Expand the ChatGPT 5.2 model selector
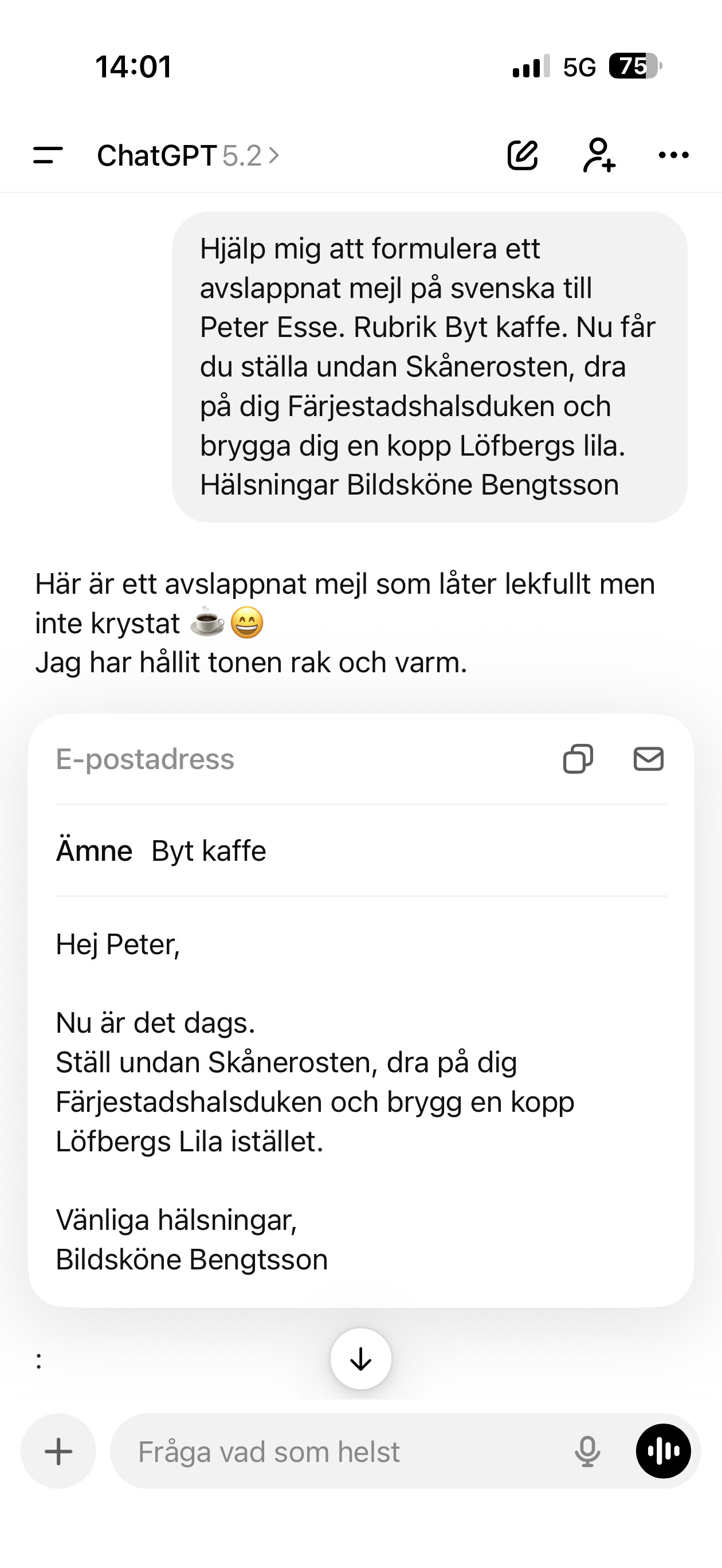722x1568 pixels. (x=188, y=156)
